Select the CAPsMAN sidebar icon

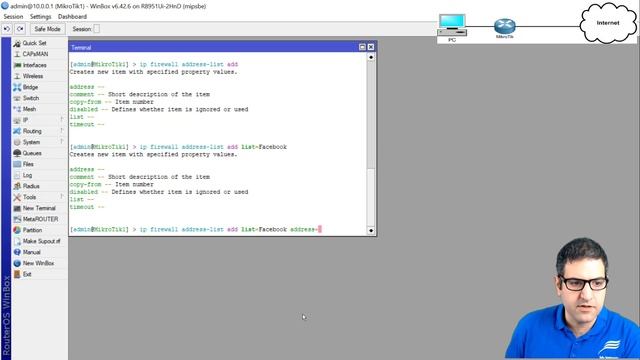click(x=17, y=54)
